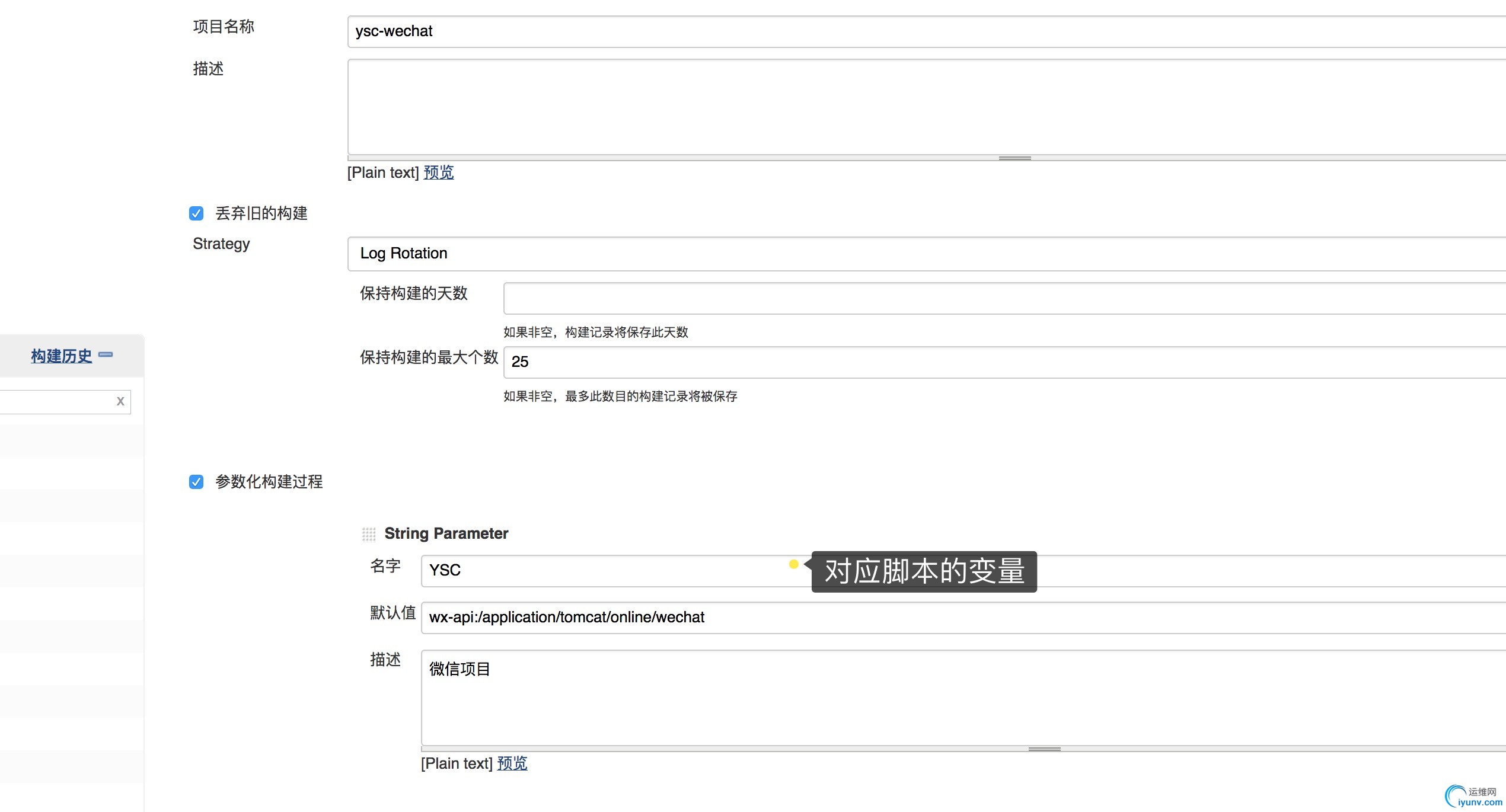Click the project description text area
1506x812 pixels.
[x=926, y=107]
